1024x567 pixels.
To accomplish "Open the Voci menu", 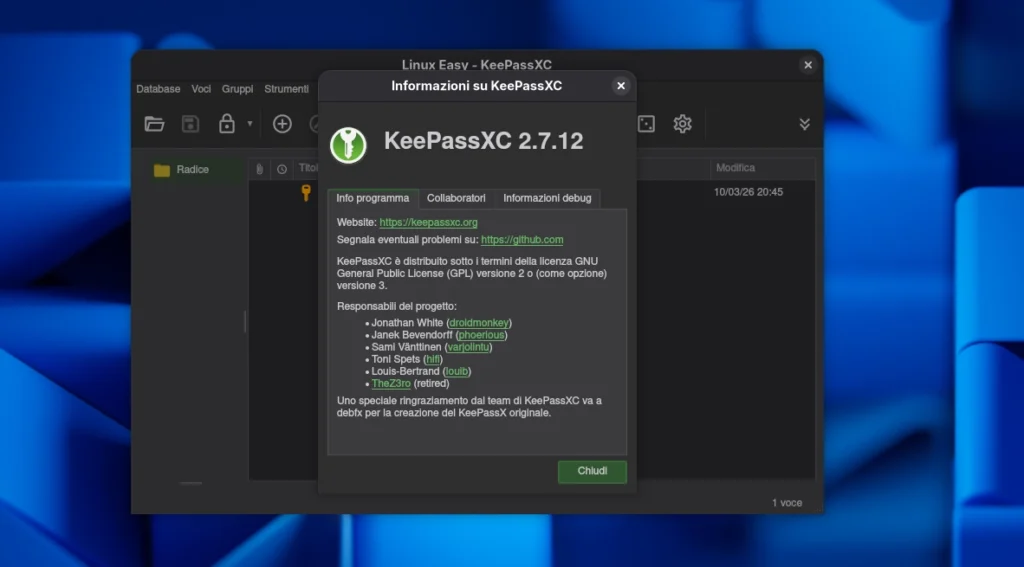I will click(201, 89).
